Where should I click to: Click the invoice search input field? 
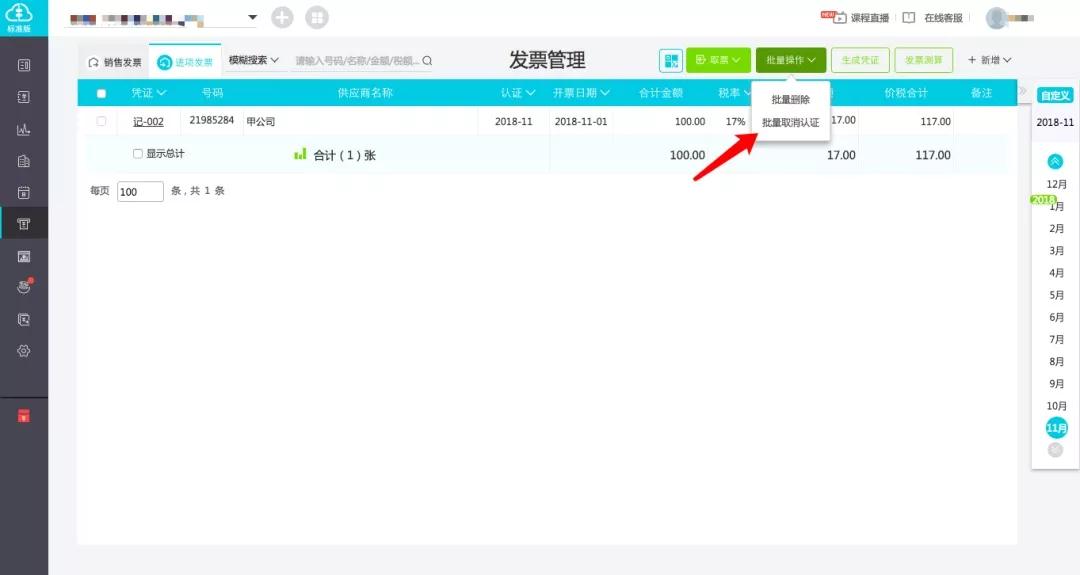357,61
